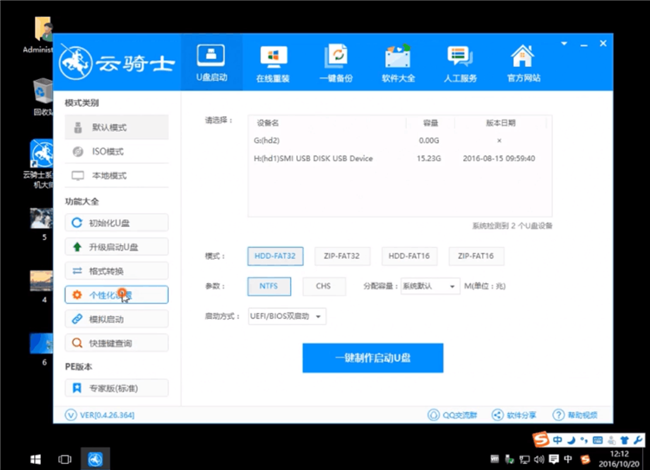Go to the 软件大全 tab

398,63
